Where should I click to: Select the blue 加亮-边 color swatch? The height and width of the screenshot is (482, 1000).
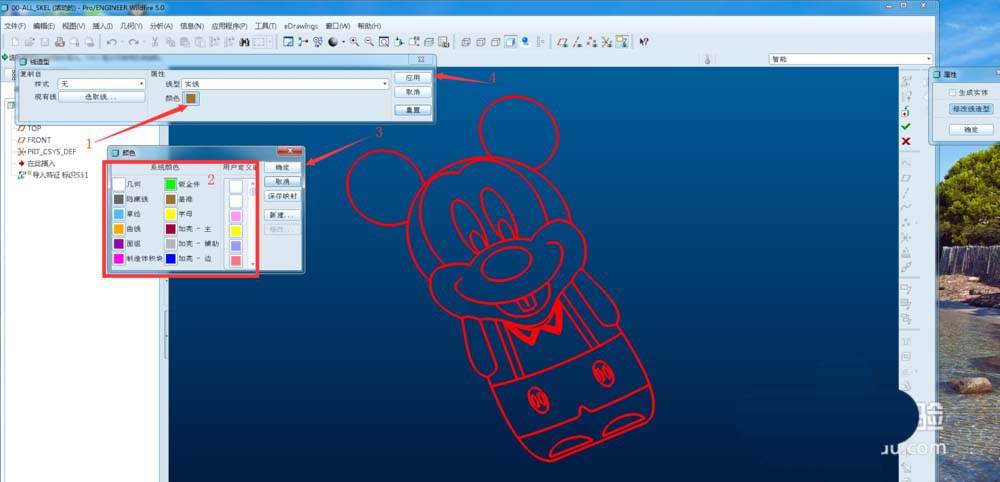(170, 259)
